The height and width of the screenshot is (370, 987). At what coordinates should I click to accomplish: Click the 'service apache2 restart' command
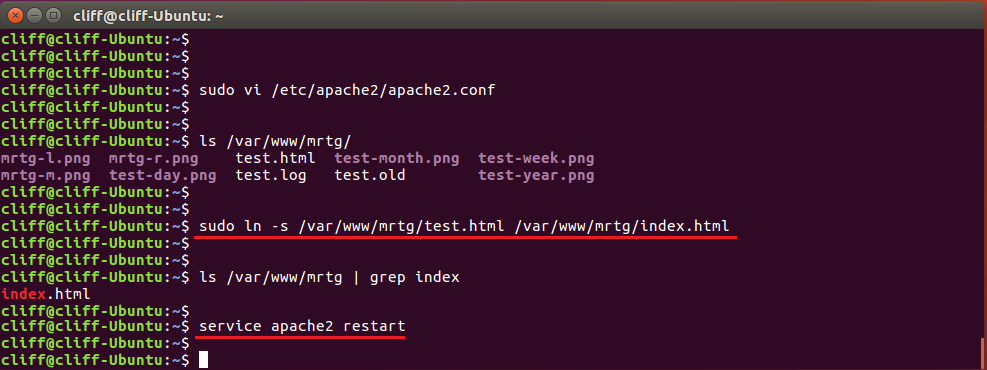tap(302, 327)
